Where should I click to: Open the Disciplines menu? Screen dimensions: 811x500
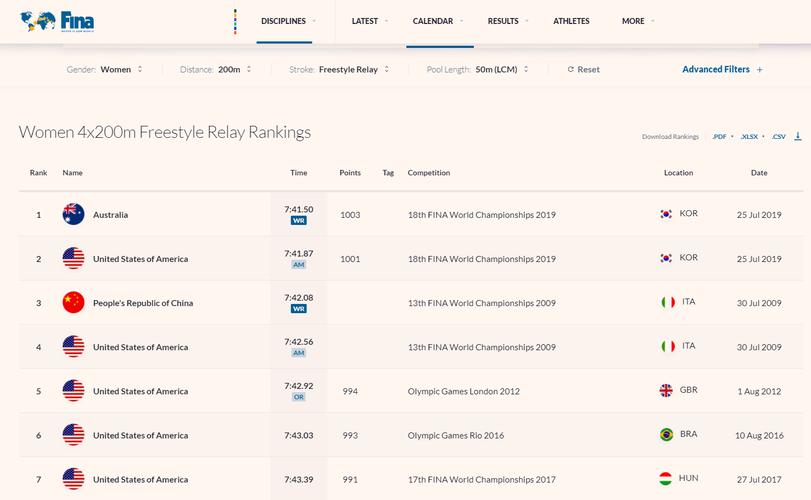pyautogui.click(x=284, y=21)
